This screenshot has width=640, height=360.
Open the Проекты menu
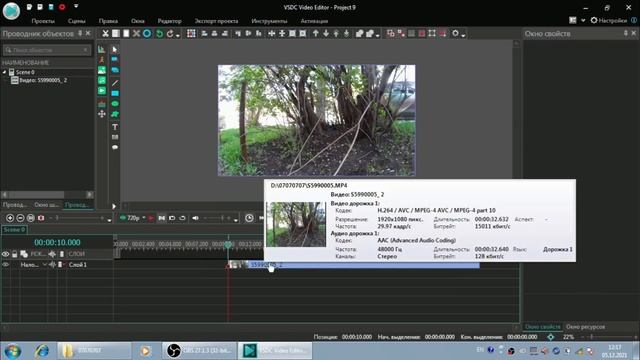tap(43, 21)
